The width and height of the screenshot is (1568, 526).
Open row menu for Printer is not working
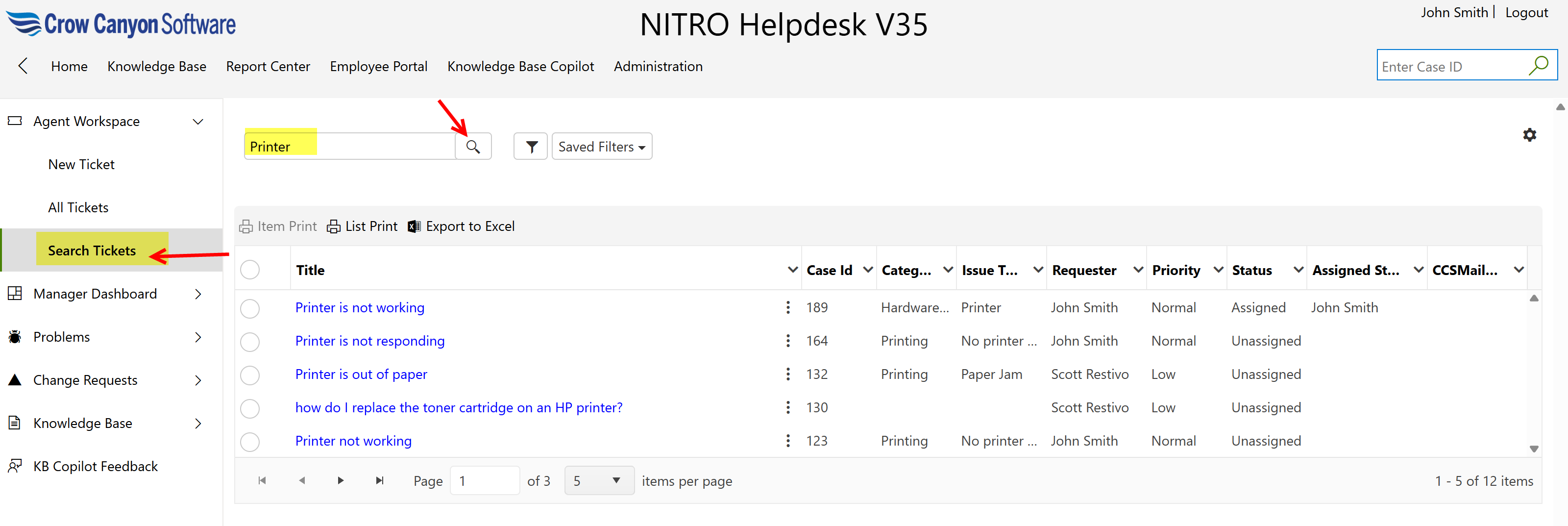tap(787, 307)
